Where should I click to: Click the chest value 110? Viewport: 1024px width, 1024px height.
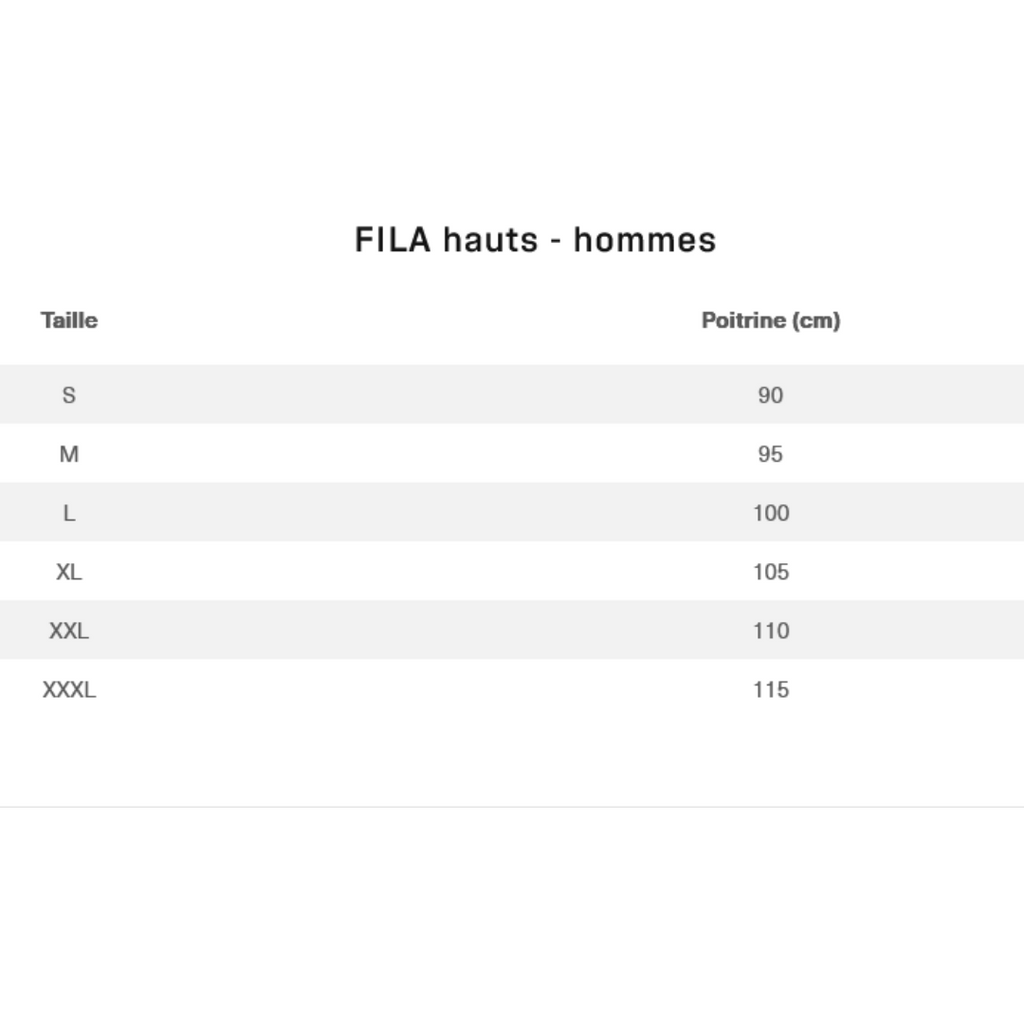[771, 631]
